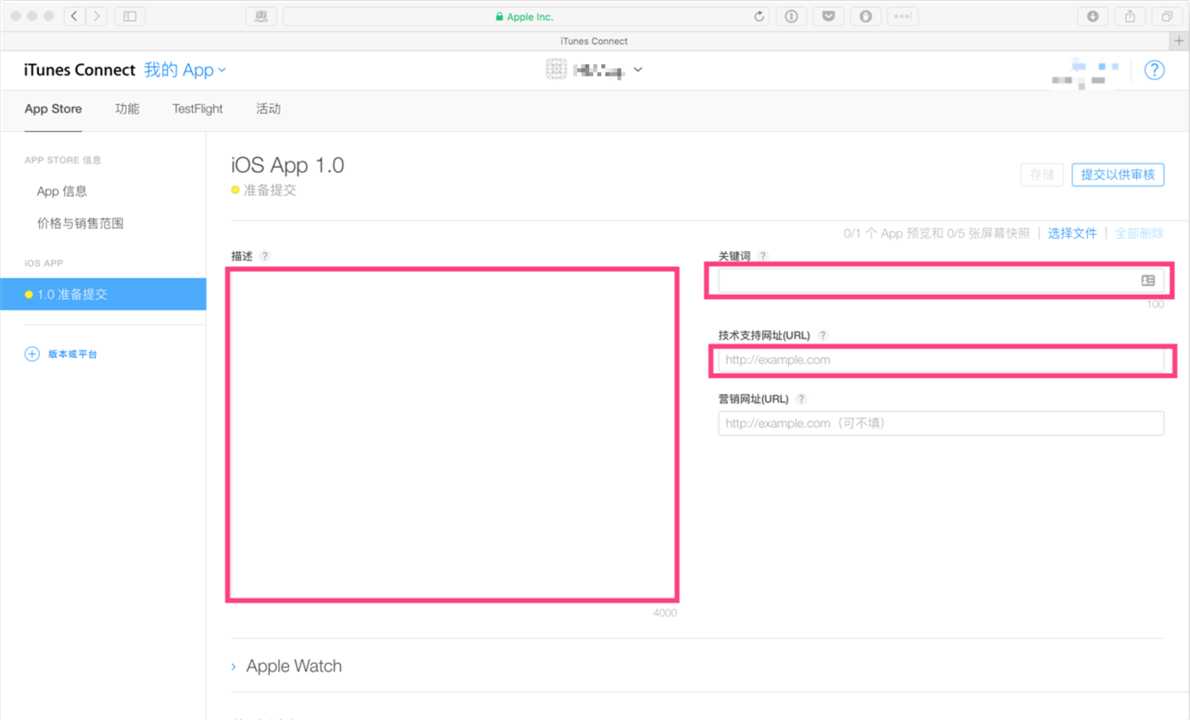Click the 提交以供审核 button
Image resolution: width=1190 pixels, height=720 pixels.
1117,174
